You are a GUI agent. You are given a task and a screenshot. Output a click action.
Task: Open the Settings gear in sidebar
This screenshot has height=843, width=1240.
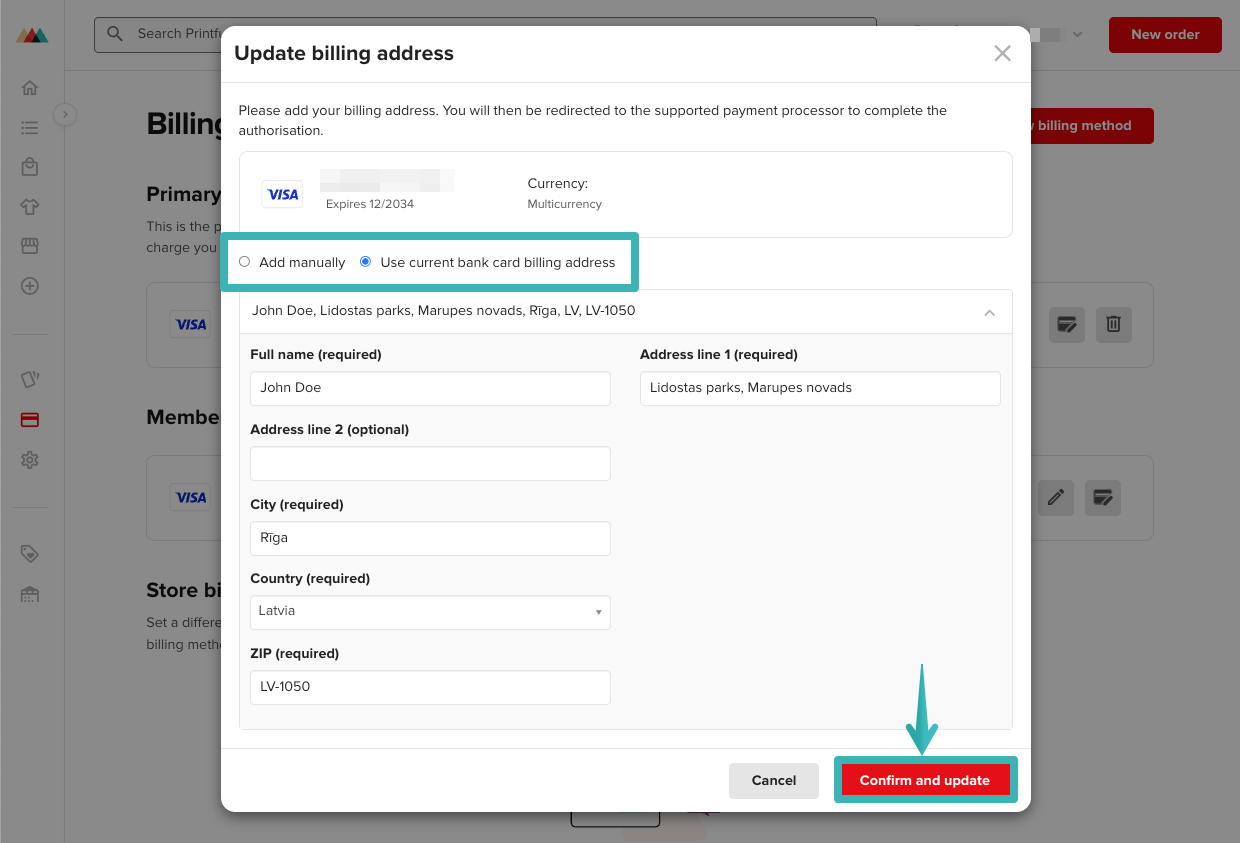click(x=30, y=460)
